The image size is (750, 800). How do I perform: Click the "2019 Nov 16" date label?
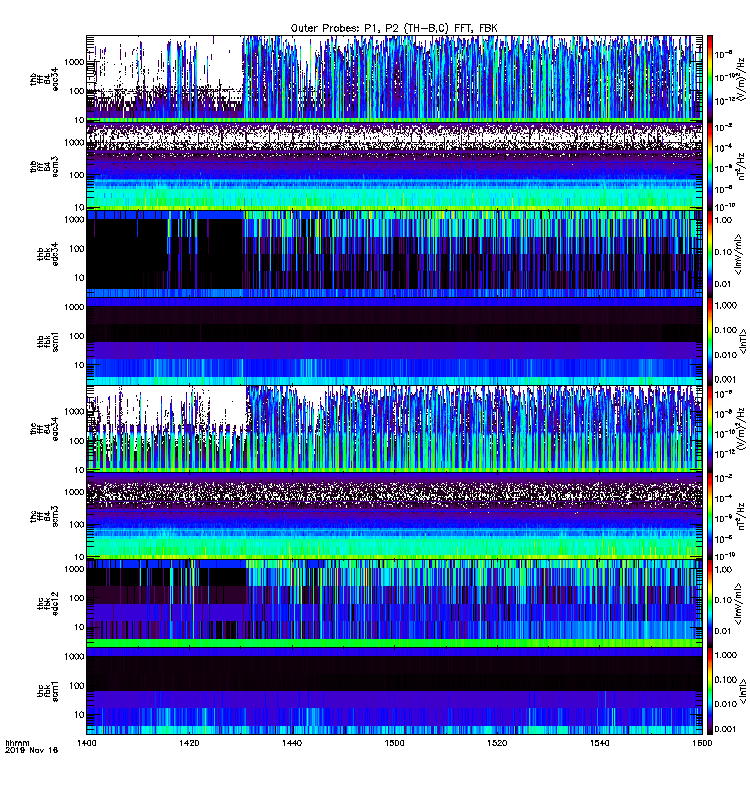(x=31, y=750)
